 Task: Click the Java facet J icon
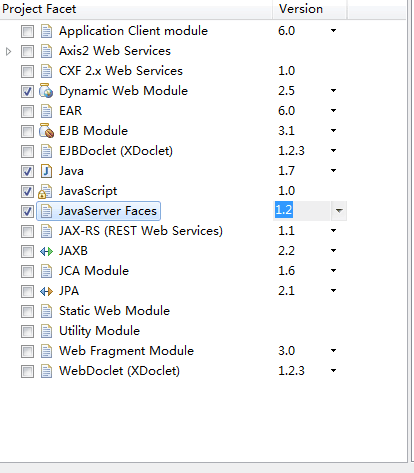coord(46,171)
